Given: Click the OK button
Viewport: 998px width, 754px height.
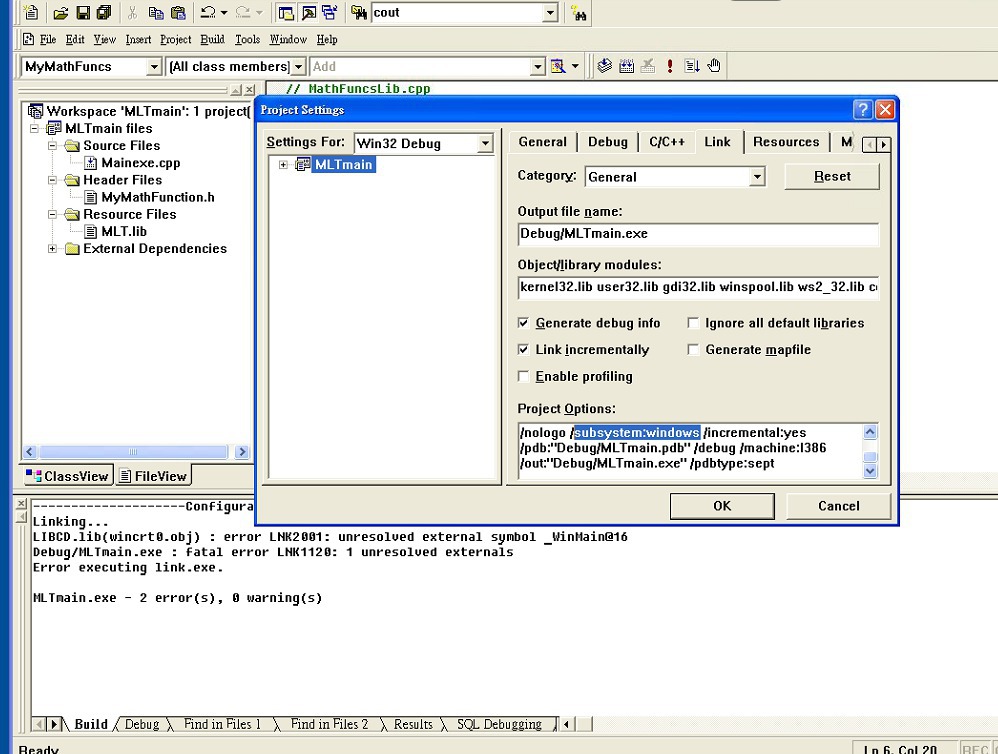Looking at the screenshot, I should pos(722,506).
